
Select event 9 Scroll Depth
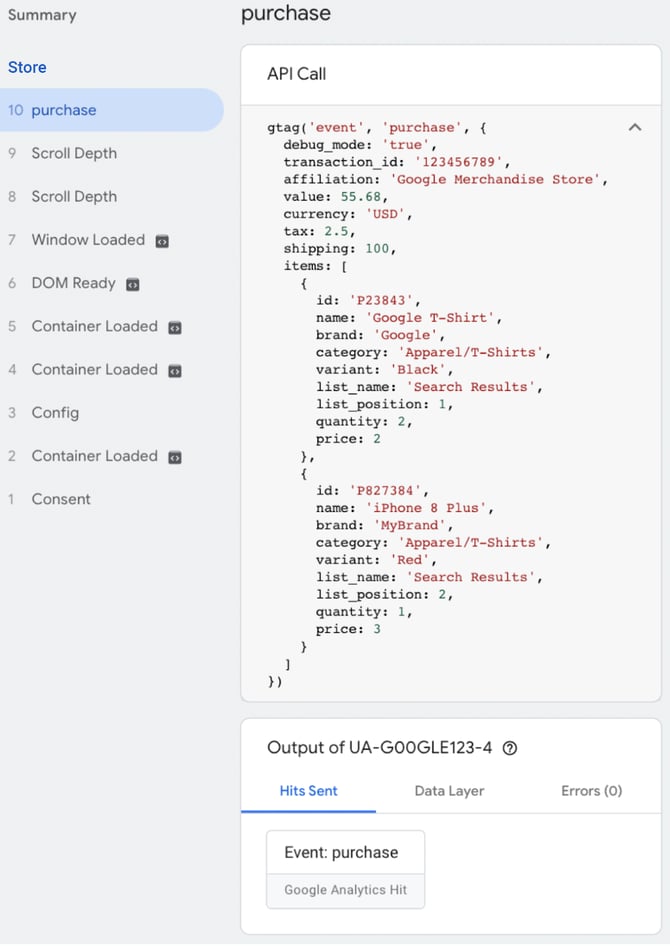(x=73, y=153)
